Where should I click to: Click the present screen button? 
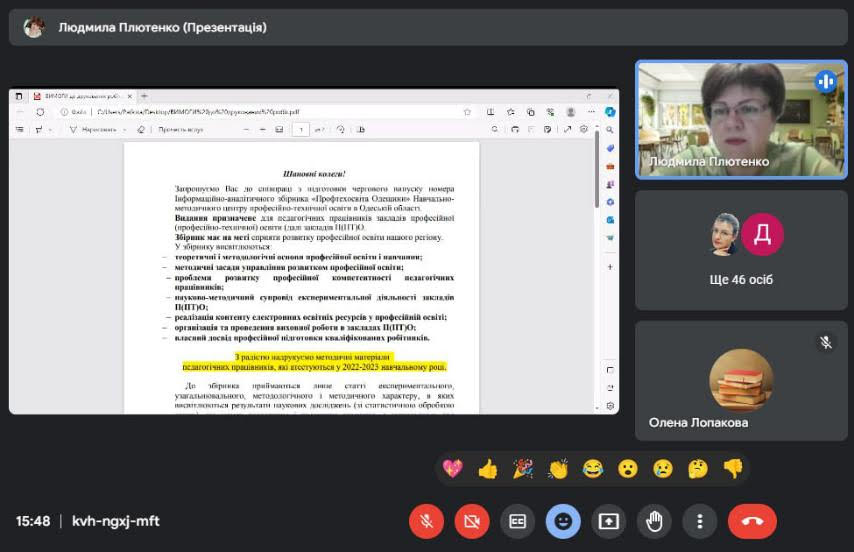pos(608,521)
